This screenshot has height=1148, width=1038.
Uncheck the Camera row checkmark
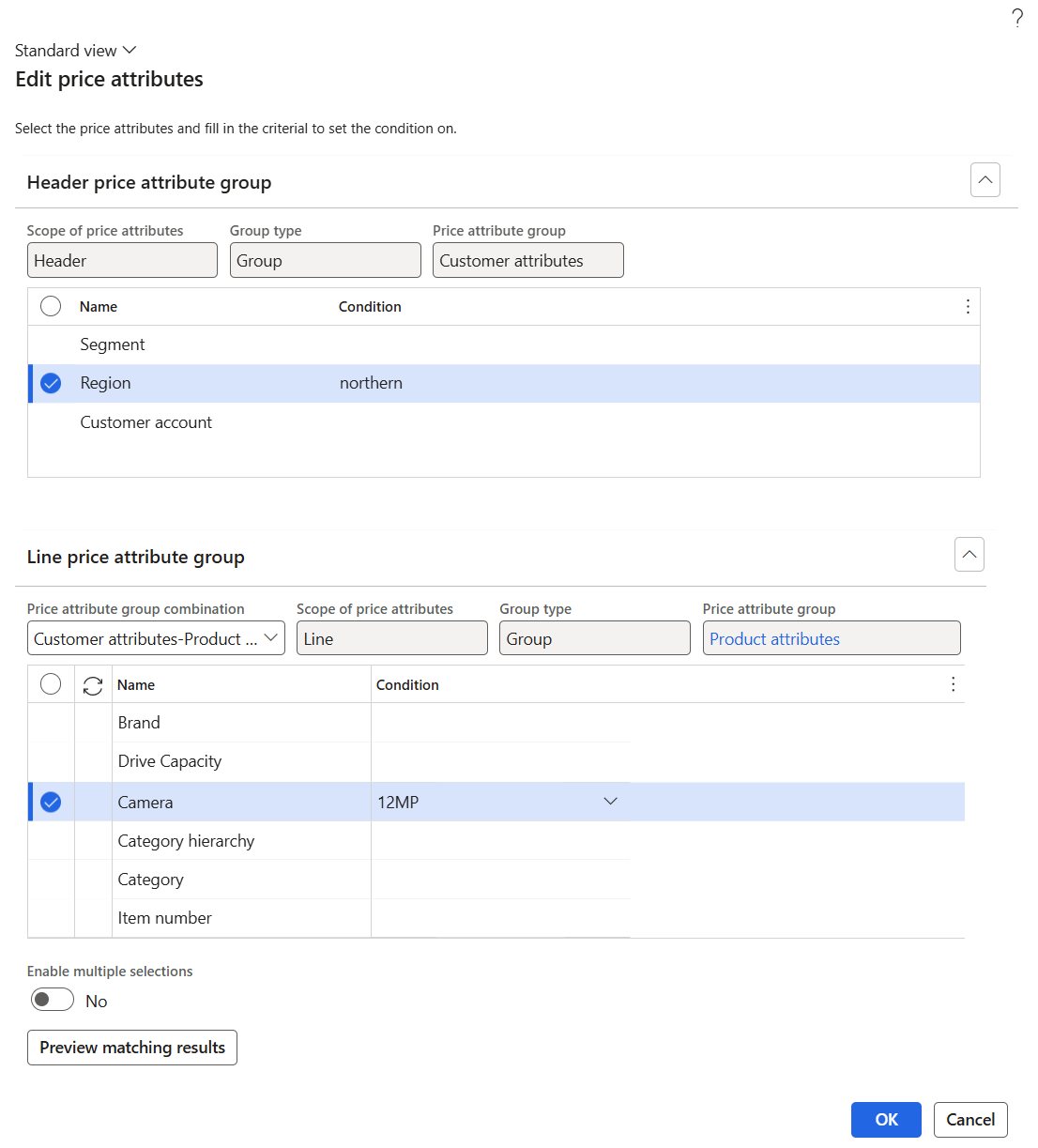point(51,802)
